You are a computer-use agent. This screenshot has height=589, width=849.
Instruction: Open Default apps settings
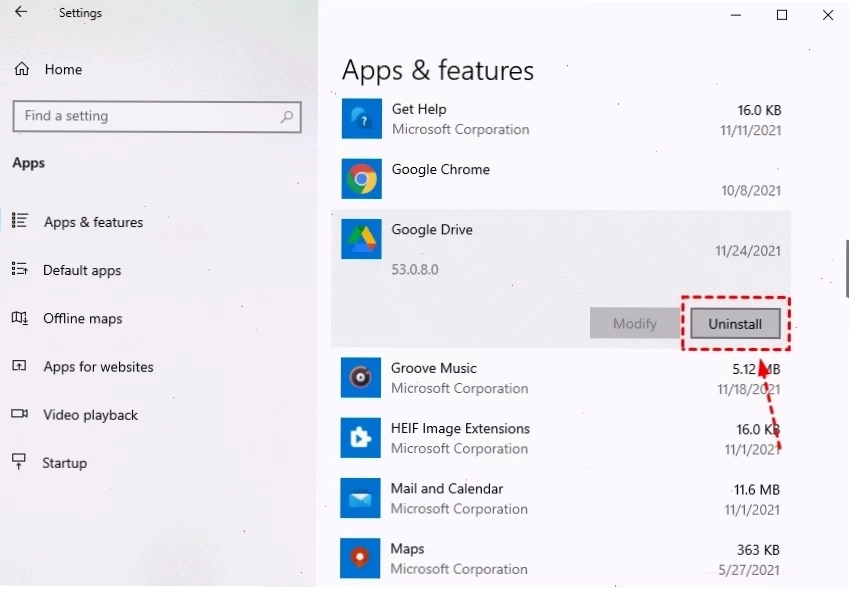click(x=82, y=270)
